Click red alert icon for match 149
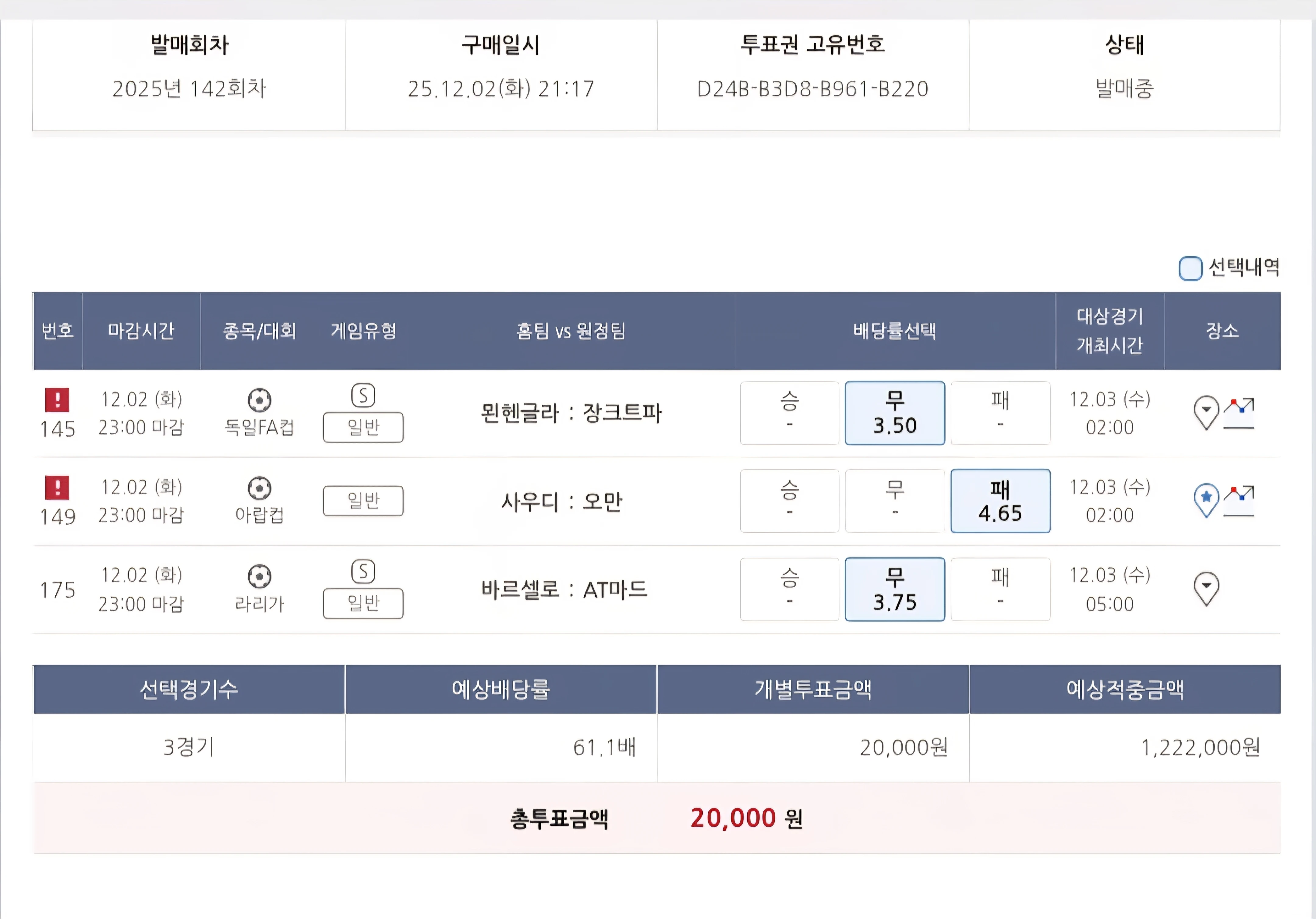This screenshot has width=1316, height=919. click(x=57, y=487)
